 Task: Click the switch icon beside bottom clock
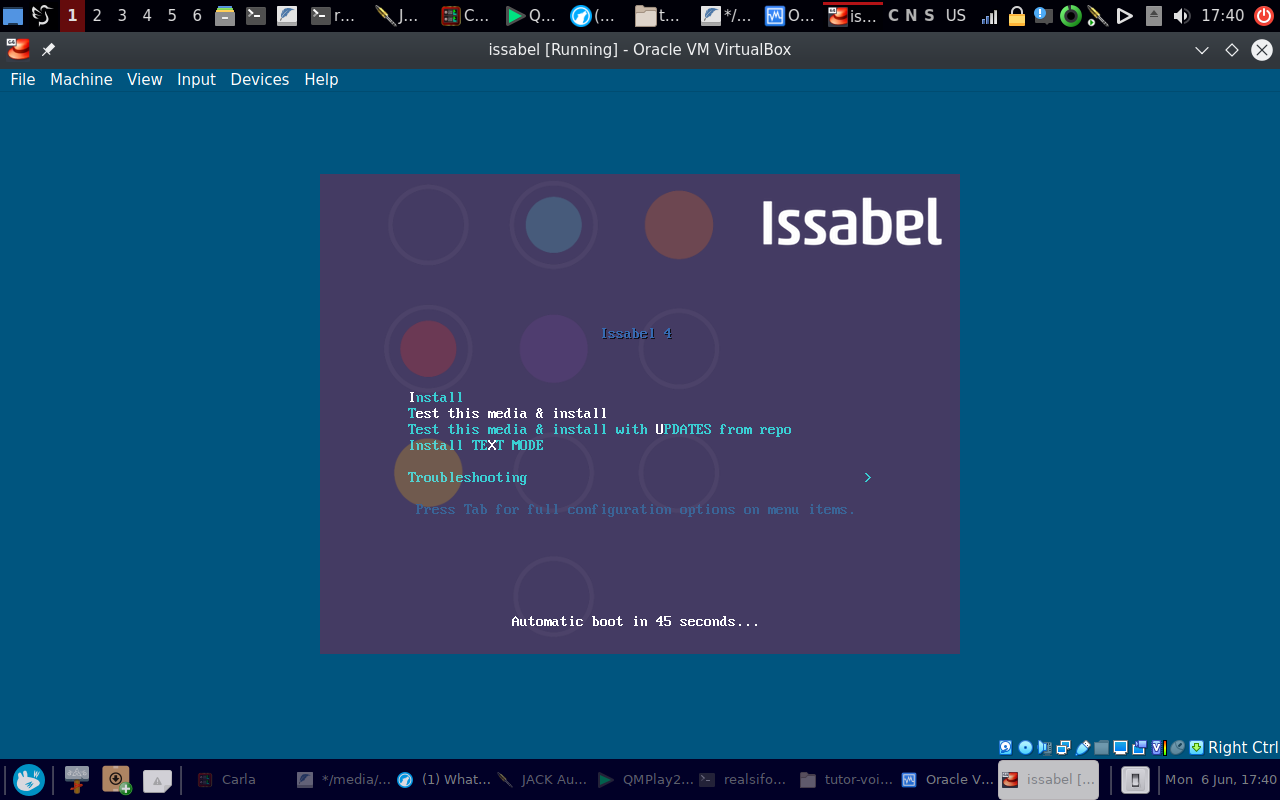1135,779
